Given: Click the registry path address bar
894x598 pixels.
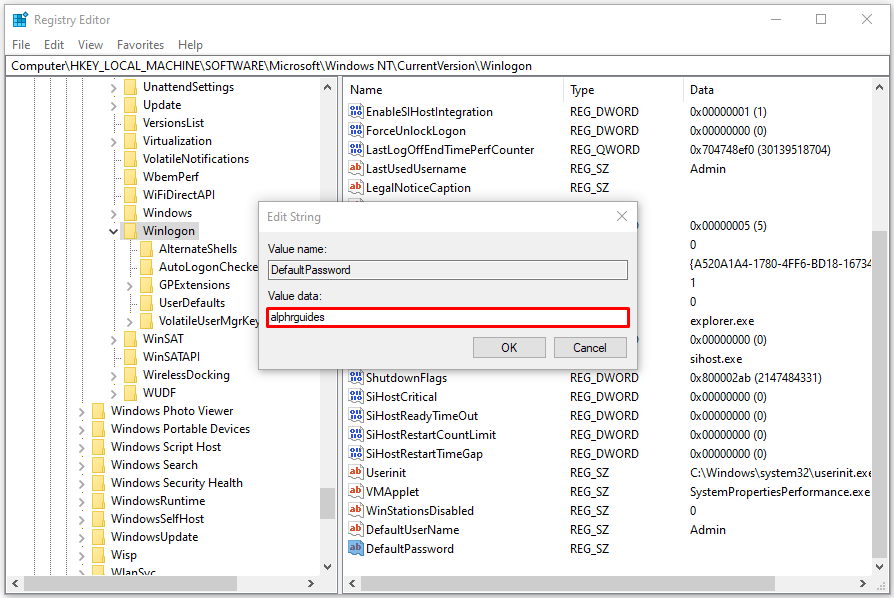Looking at the screenshot, I should (x=447, y=66).
